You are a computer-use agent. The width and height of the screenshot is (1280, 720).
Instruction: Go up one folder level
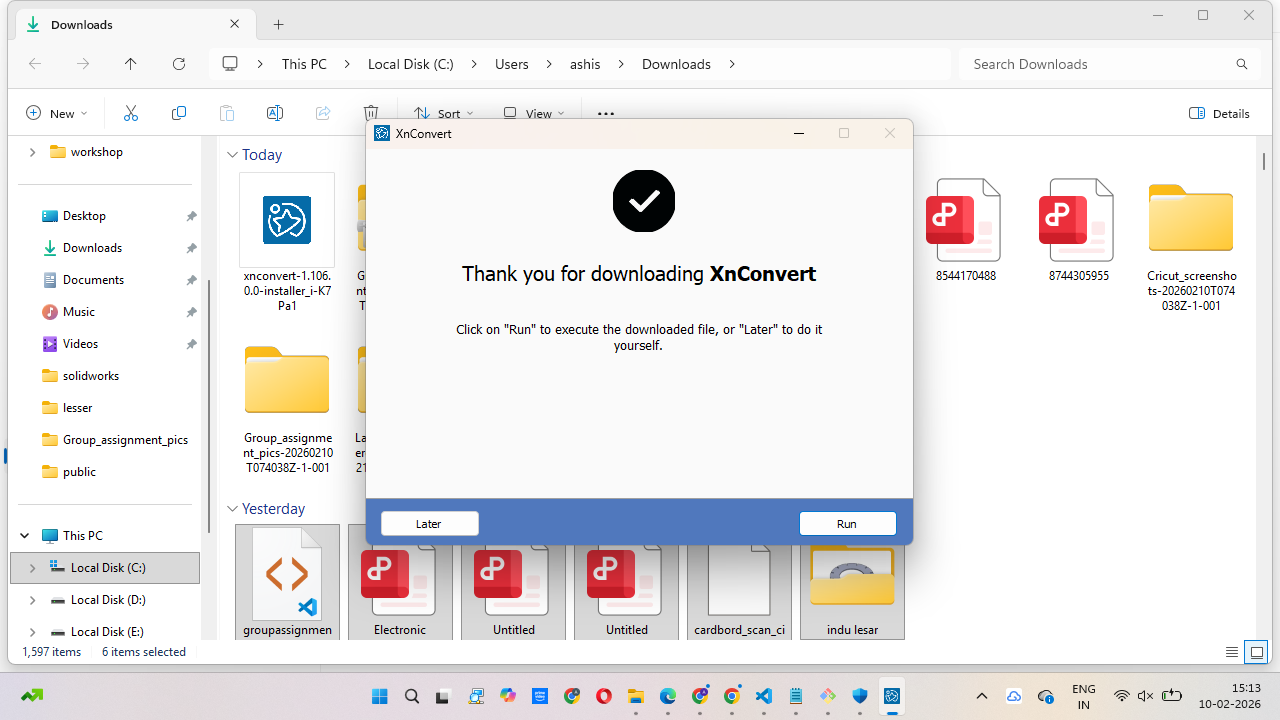click(131, 64)
